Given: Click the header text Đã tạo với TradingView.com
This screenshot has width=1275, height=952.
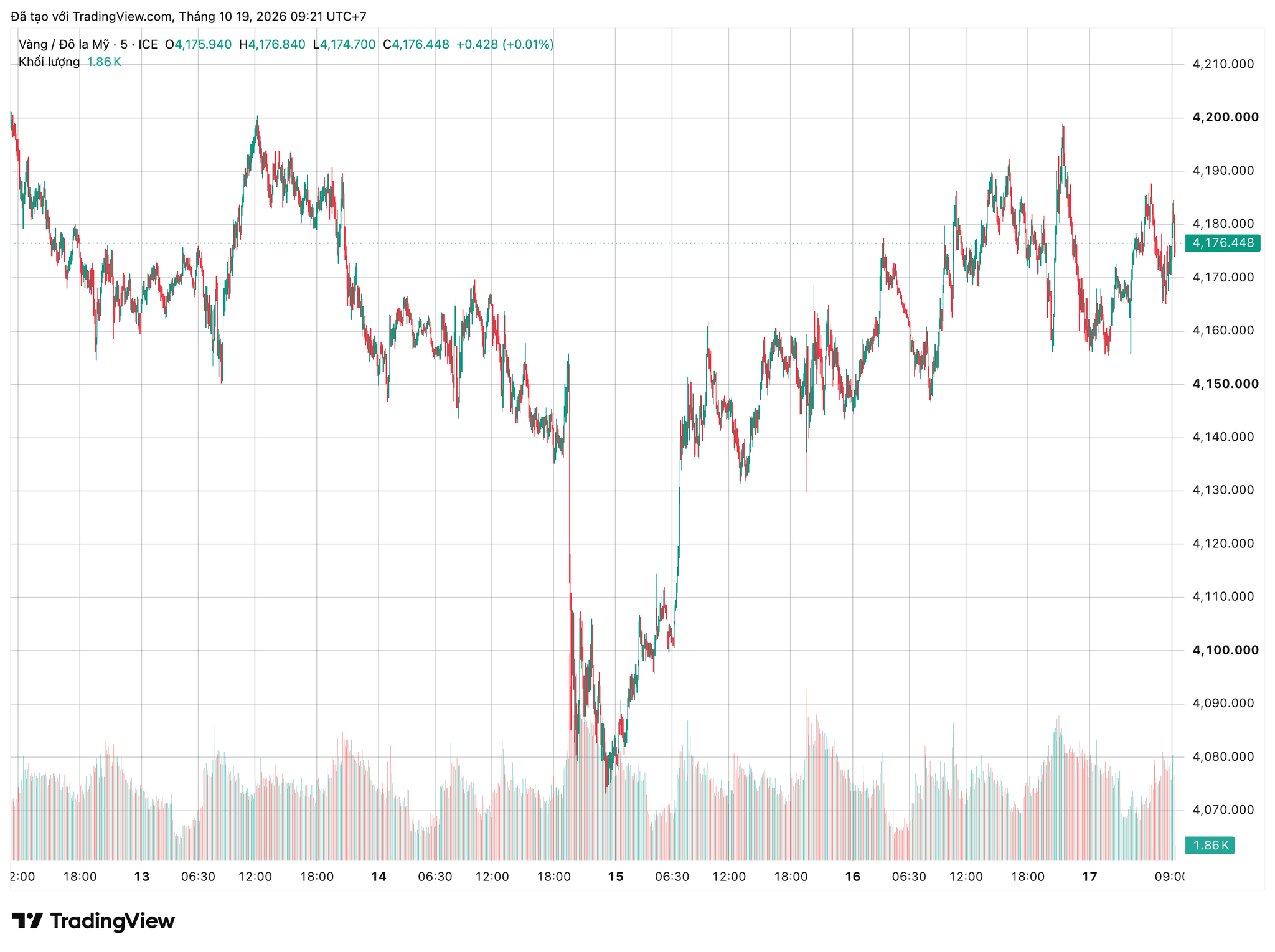Looking at the screenshot, I should click(91, 17).
